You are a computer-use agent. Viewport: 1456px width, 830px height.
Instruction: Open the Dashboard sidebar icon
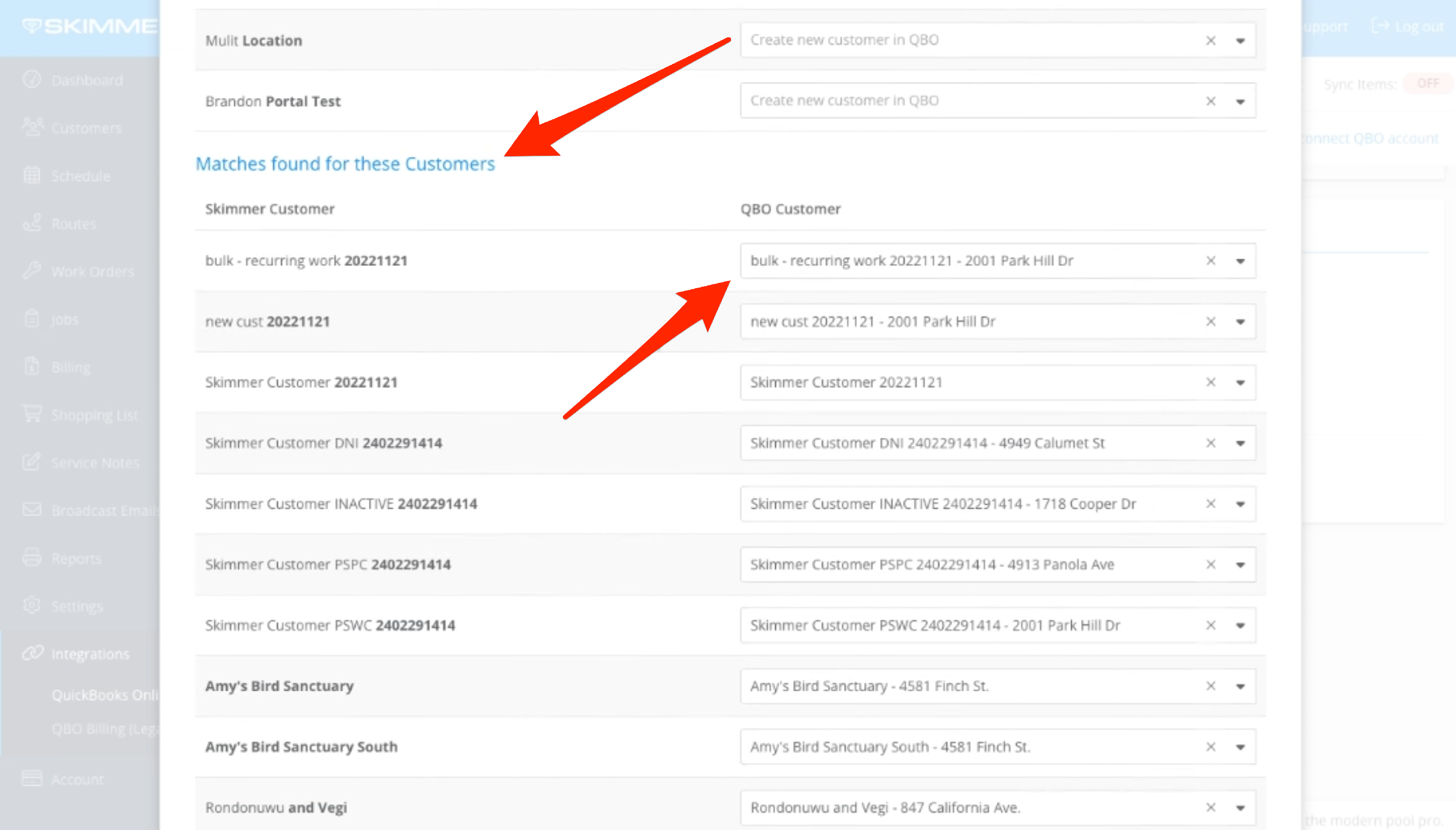(32, 80)
